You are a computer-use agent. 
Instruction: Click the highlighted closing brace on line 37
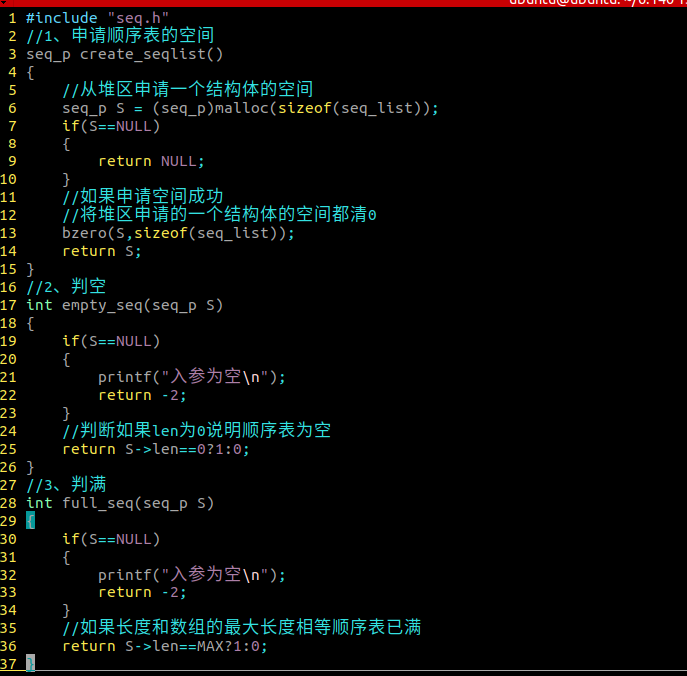coord(30,663)
